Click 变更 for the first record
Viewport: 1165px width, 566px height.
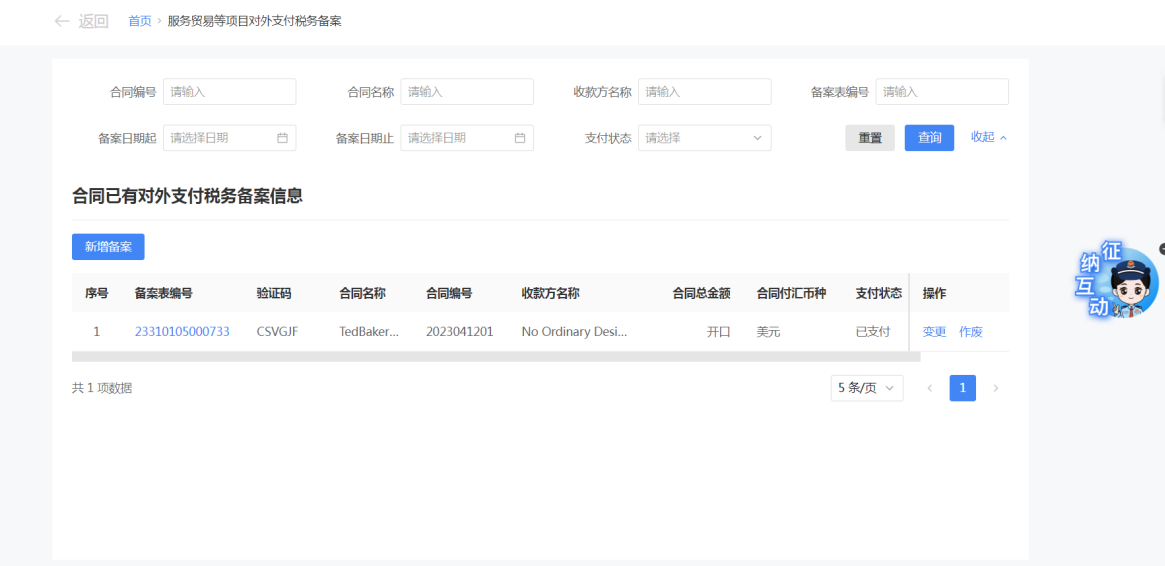coord(934,331)
